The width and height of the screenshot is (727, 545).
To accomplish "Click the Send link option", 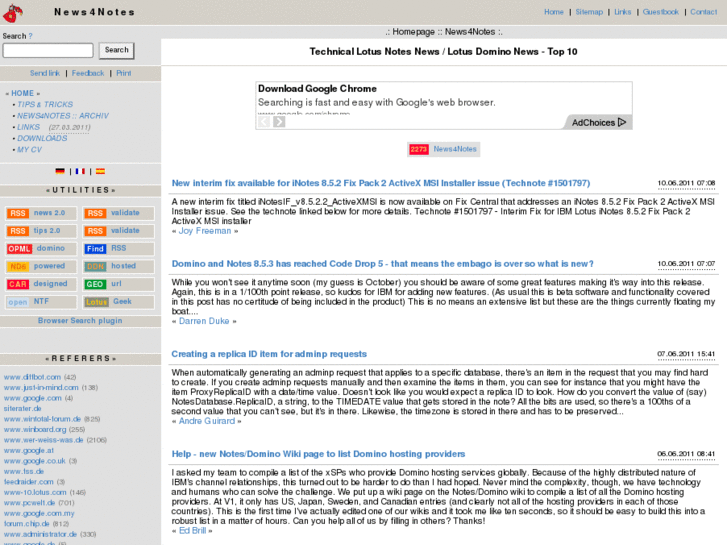I will click(x=45, y=73).
